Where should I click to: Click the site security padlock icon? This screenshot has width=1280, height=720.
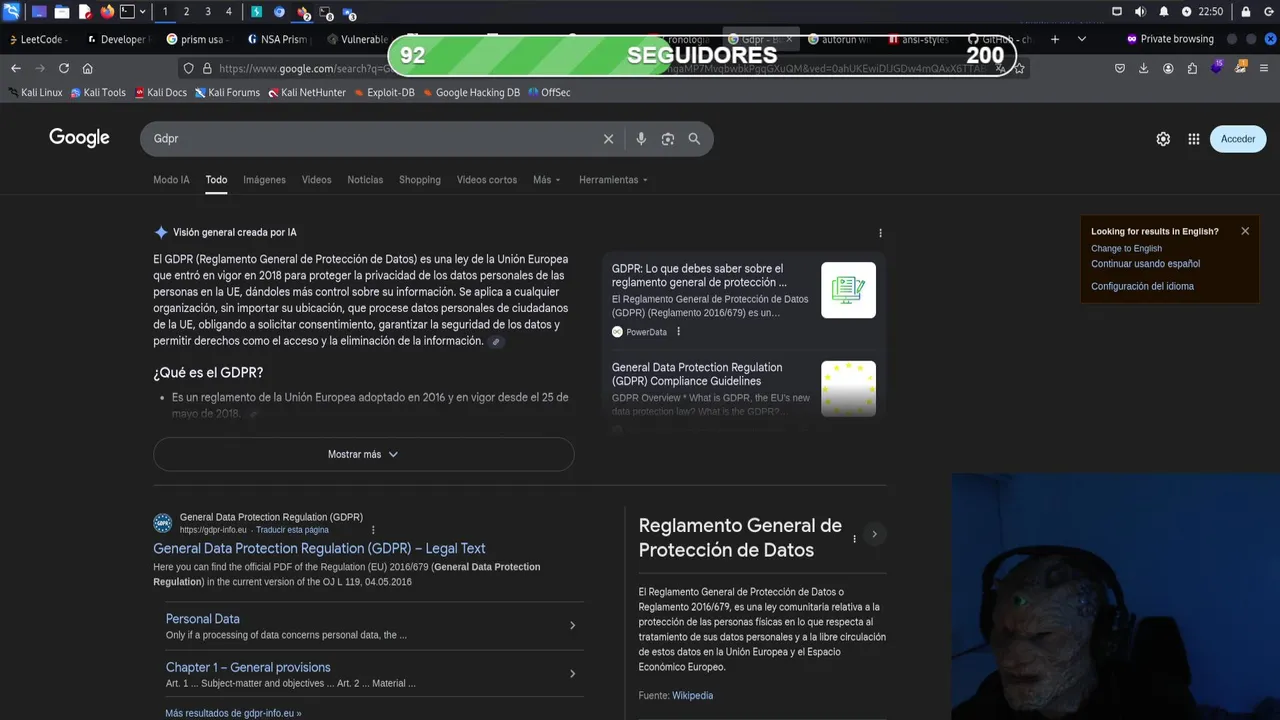pyautogui.click(x=207, y=68)
